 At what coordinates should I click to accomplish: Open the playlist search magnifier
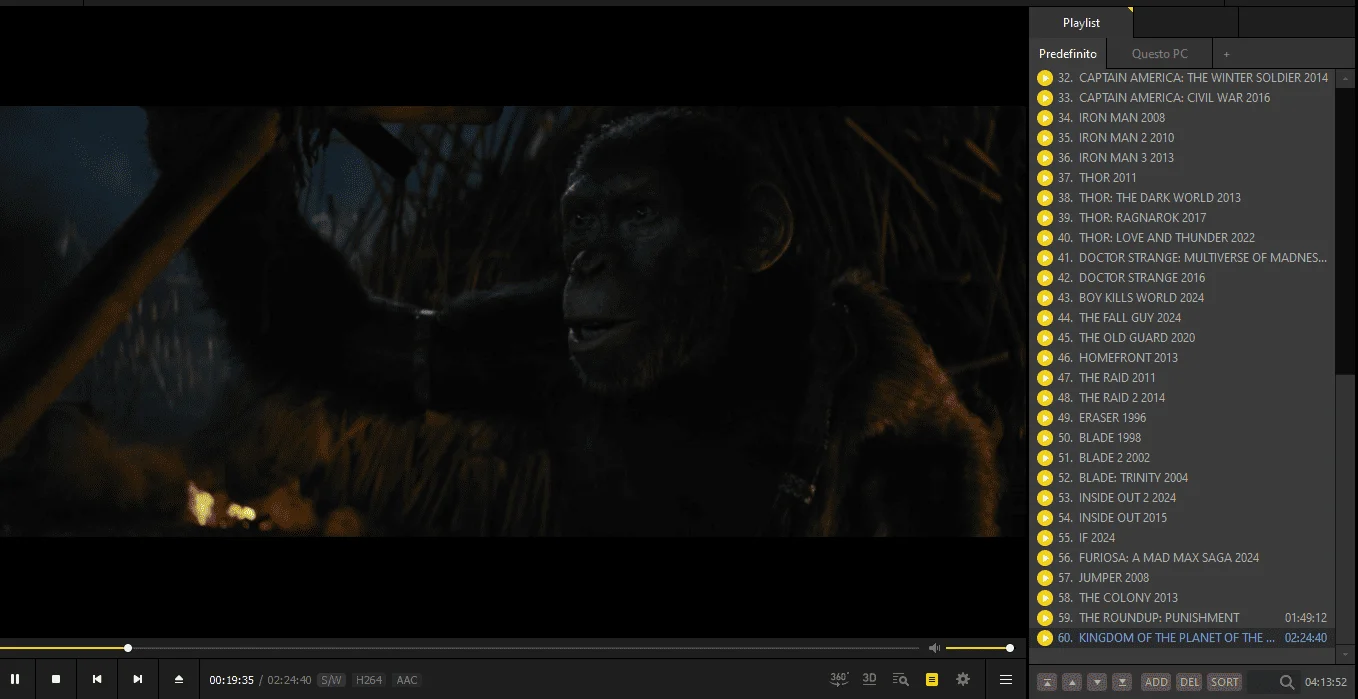pos(1287,682)
